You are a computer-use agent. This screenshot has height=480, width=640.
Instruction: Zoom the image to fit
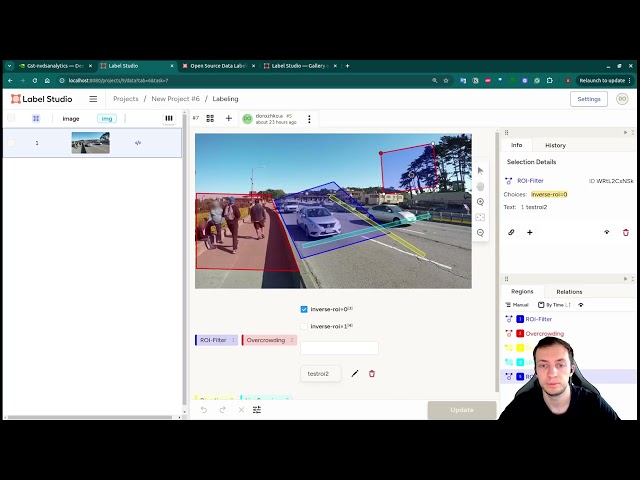pos(480,217)
